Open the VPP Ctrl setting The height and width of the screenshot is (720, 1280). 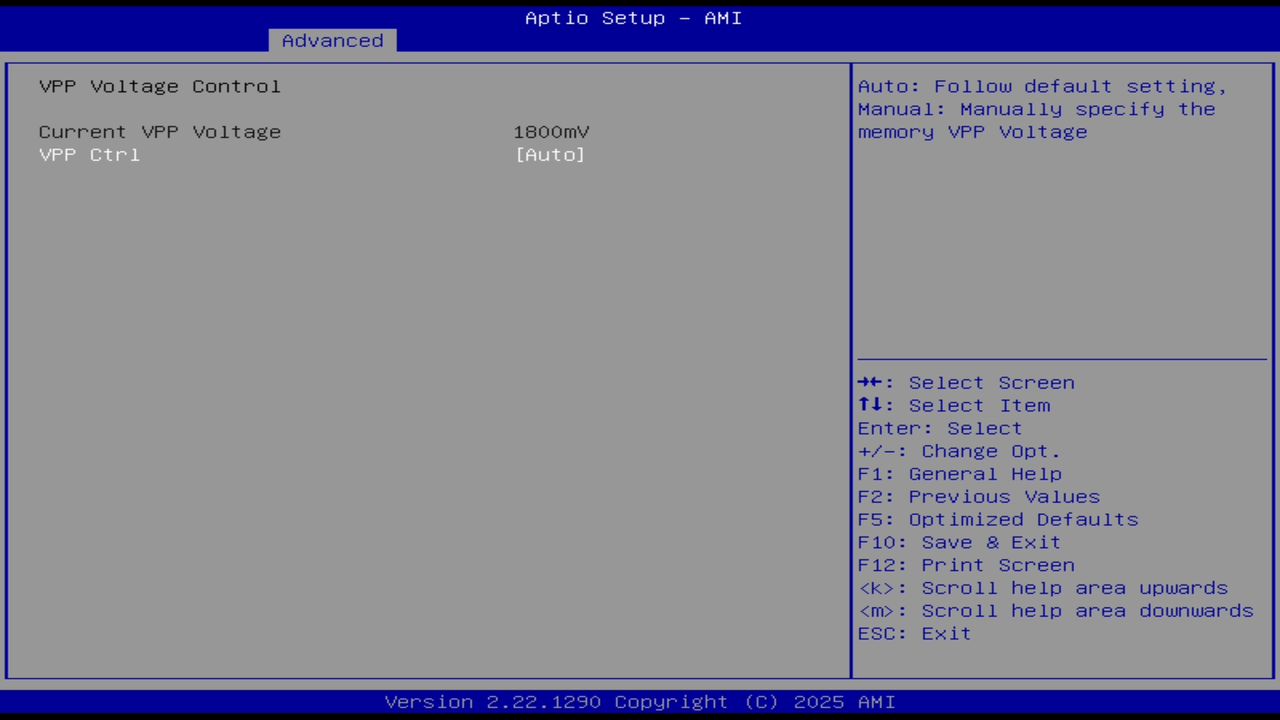pos(89,154)
